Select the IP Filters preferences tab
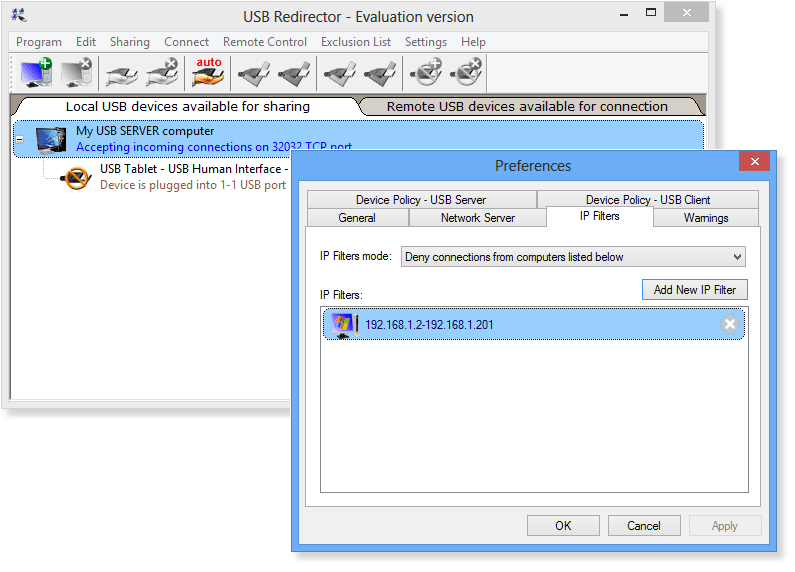Image resolution: width=795 pixels, height=572 pixels. [x=599, y=216]
